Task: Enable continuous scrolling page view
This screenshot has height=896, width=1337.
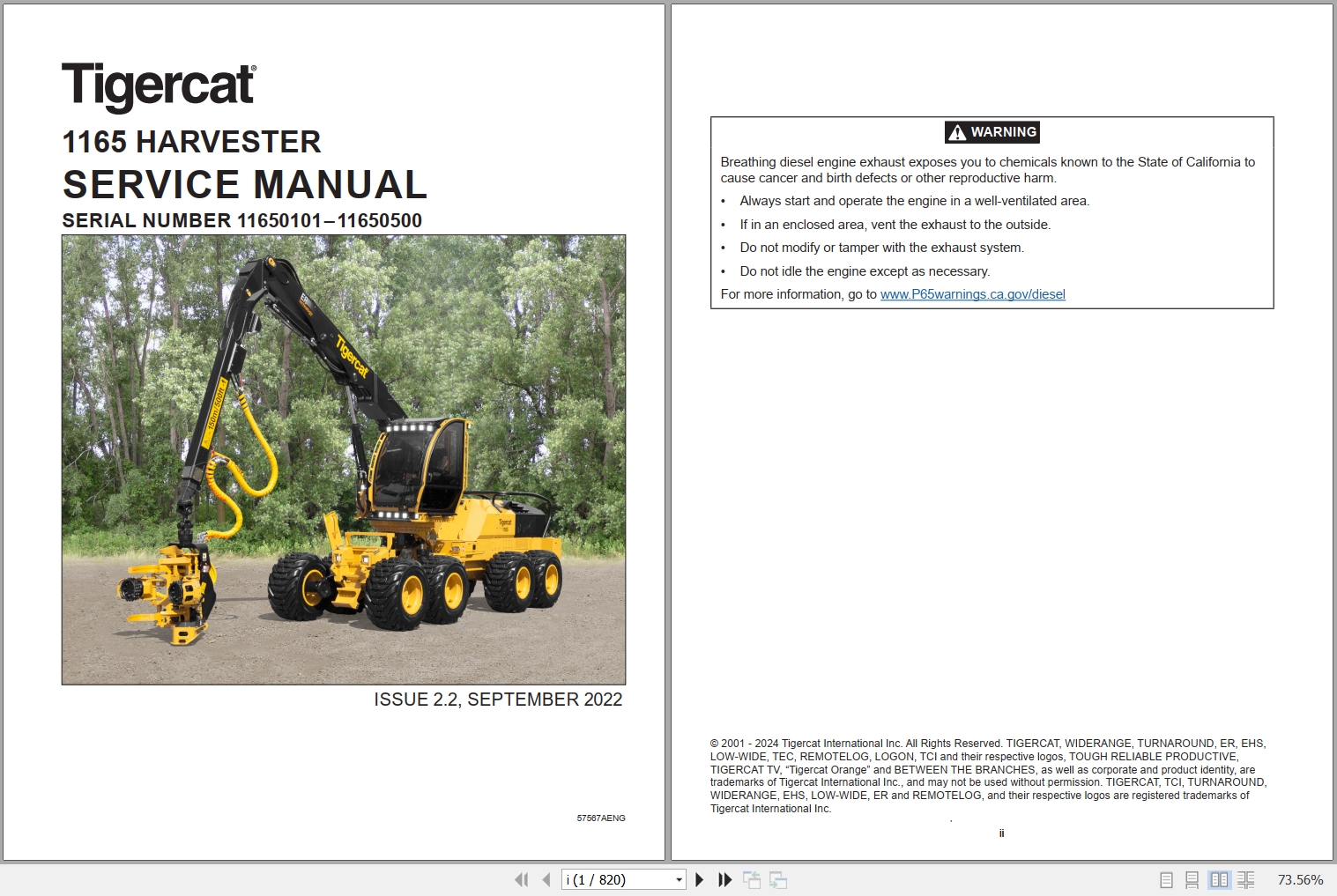Action: coord(1193,879)
